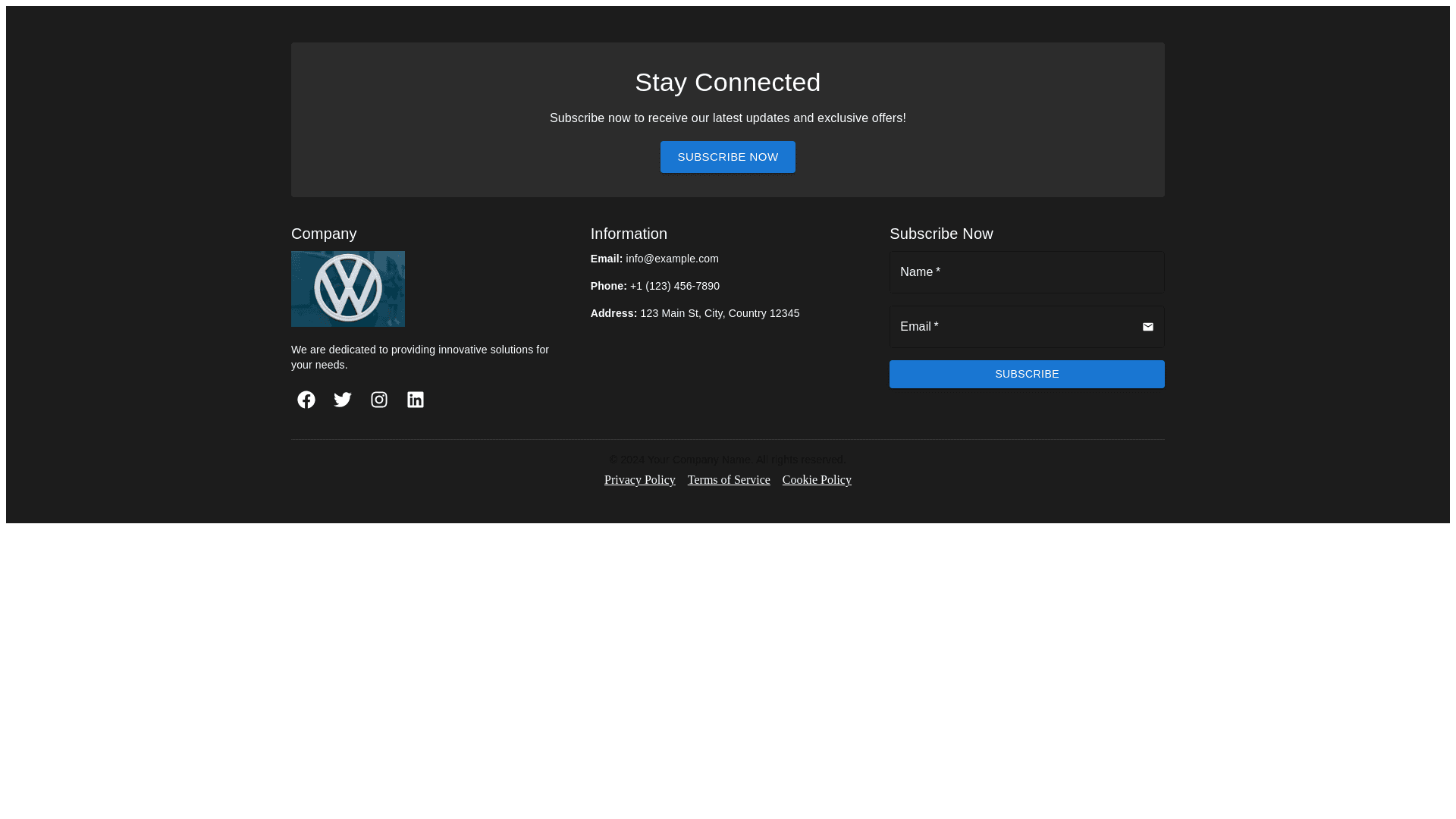The image size is (1456, 819).
Task: Click the copyright notice text
Action: tap(727, 460)
